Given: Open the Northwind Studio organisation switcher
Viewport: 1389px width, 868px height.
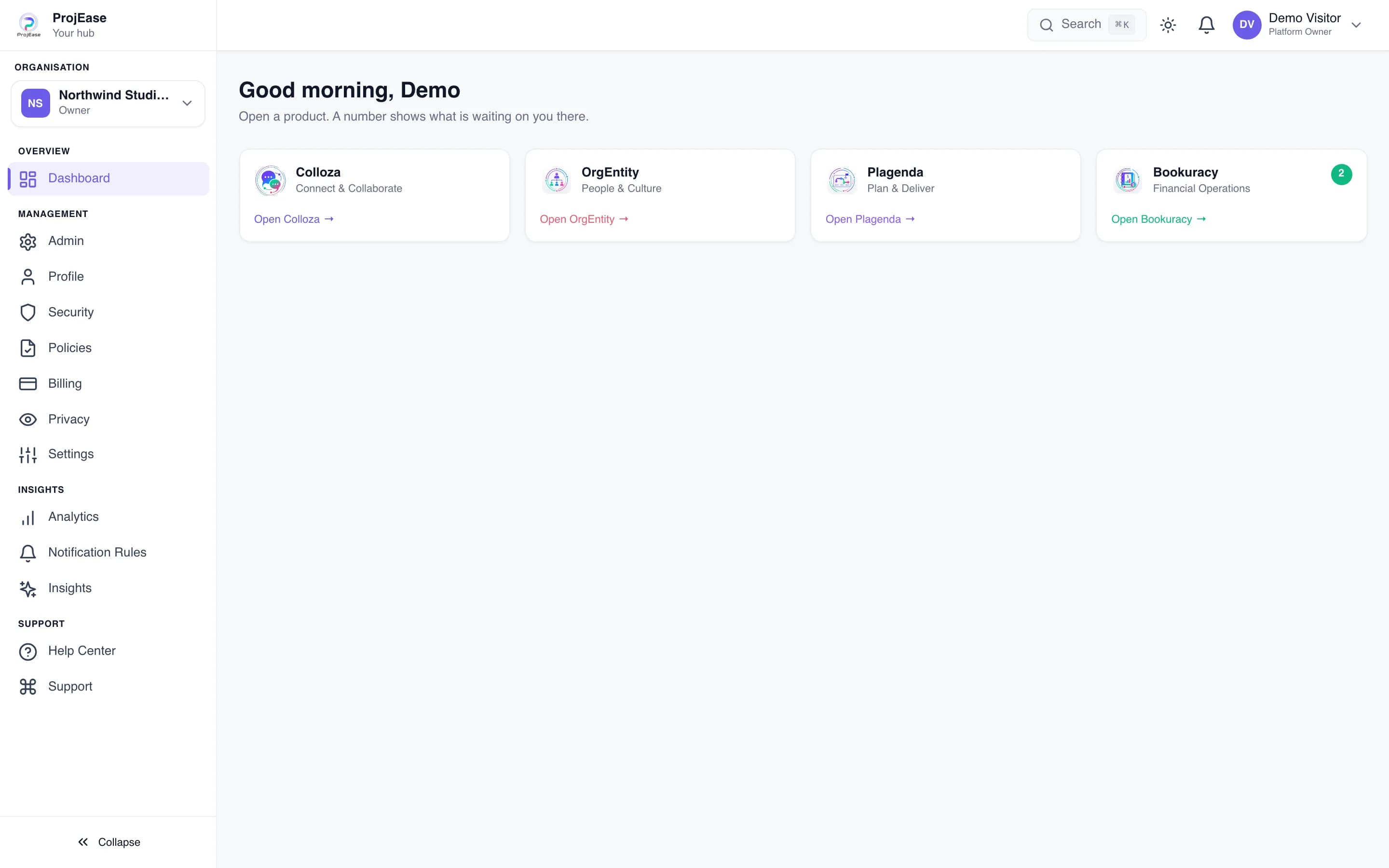Looking at the screenshot, I should (x=108, y=103).
